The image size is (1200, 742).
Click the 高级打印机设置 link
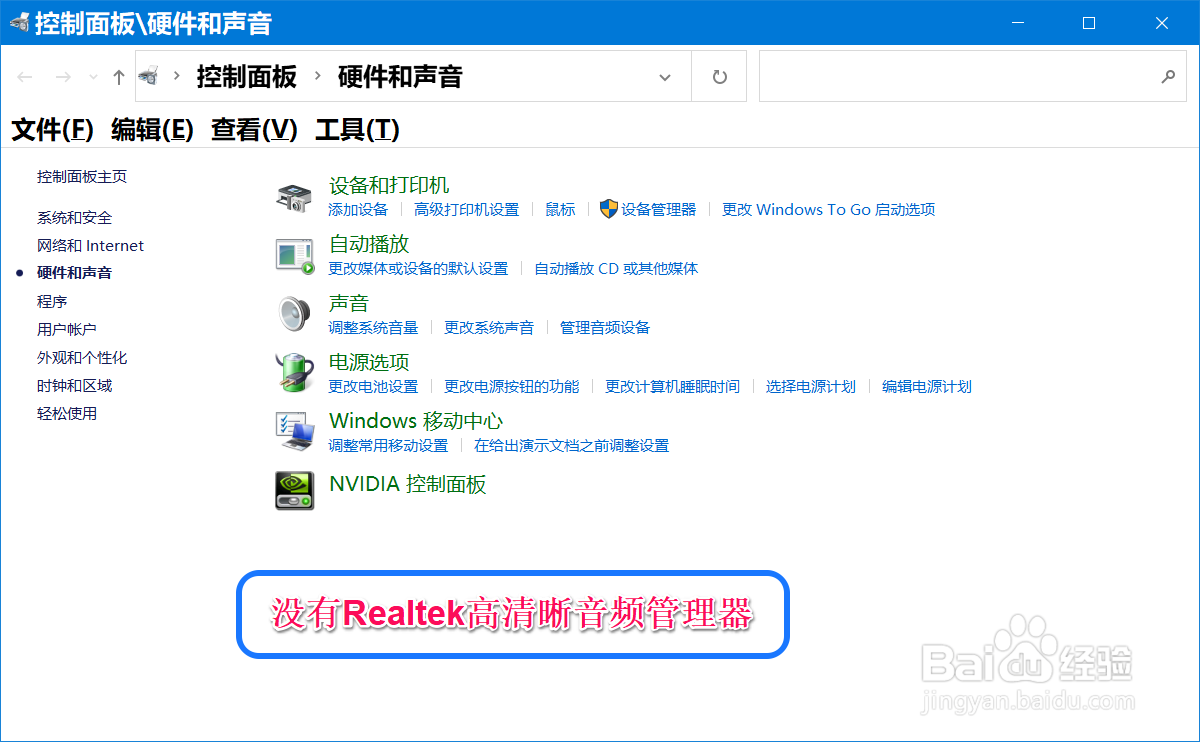coord(467,210)
